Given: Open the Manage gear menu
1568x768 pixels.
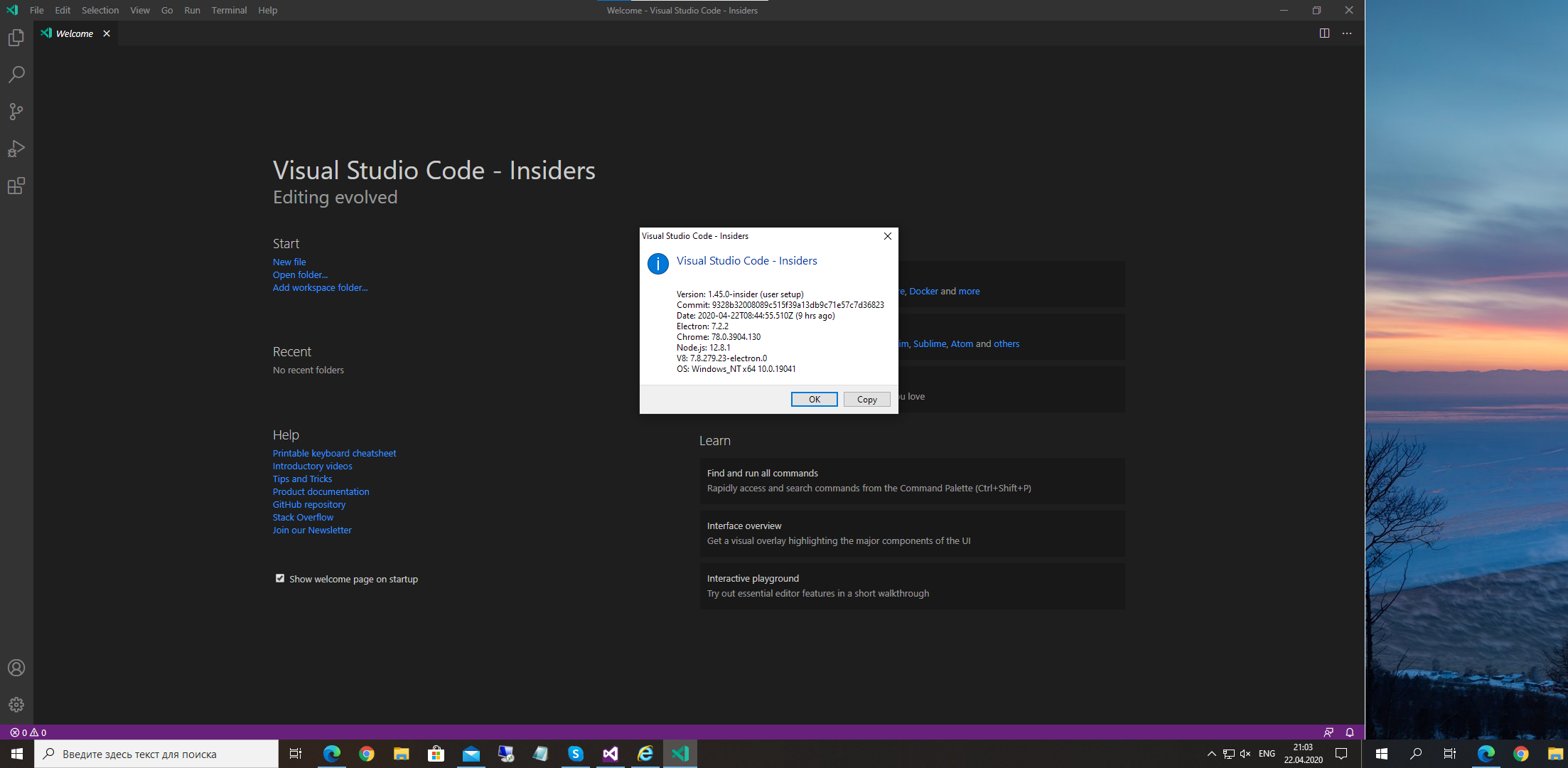Looking at the screenshot, I should tap(16, 705).
